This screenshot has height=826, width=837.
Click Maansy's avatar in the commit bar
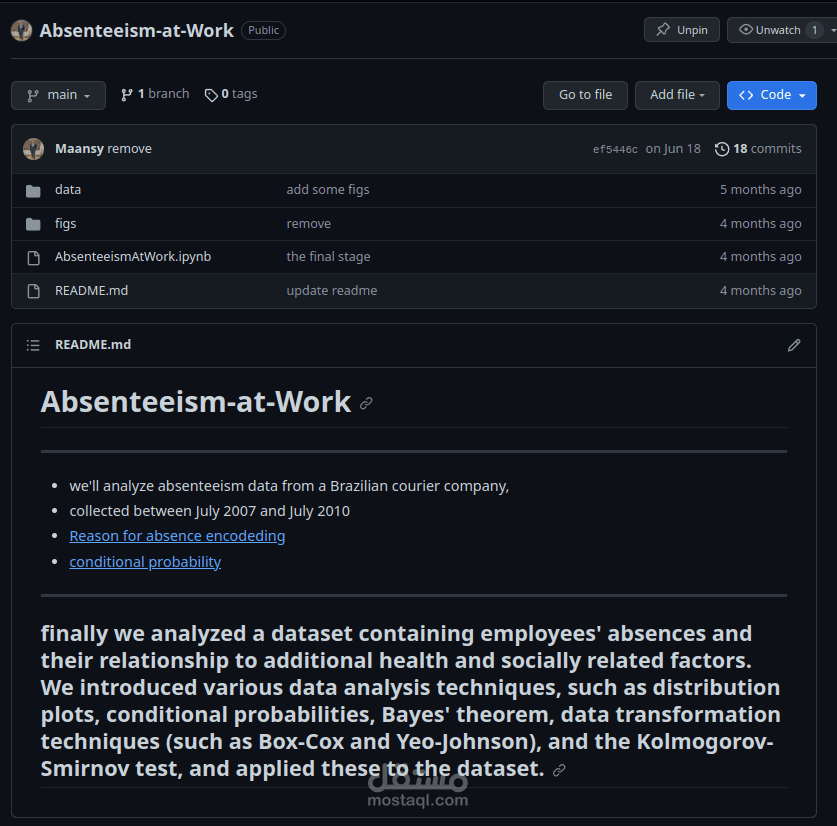(35, 148)
